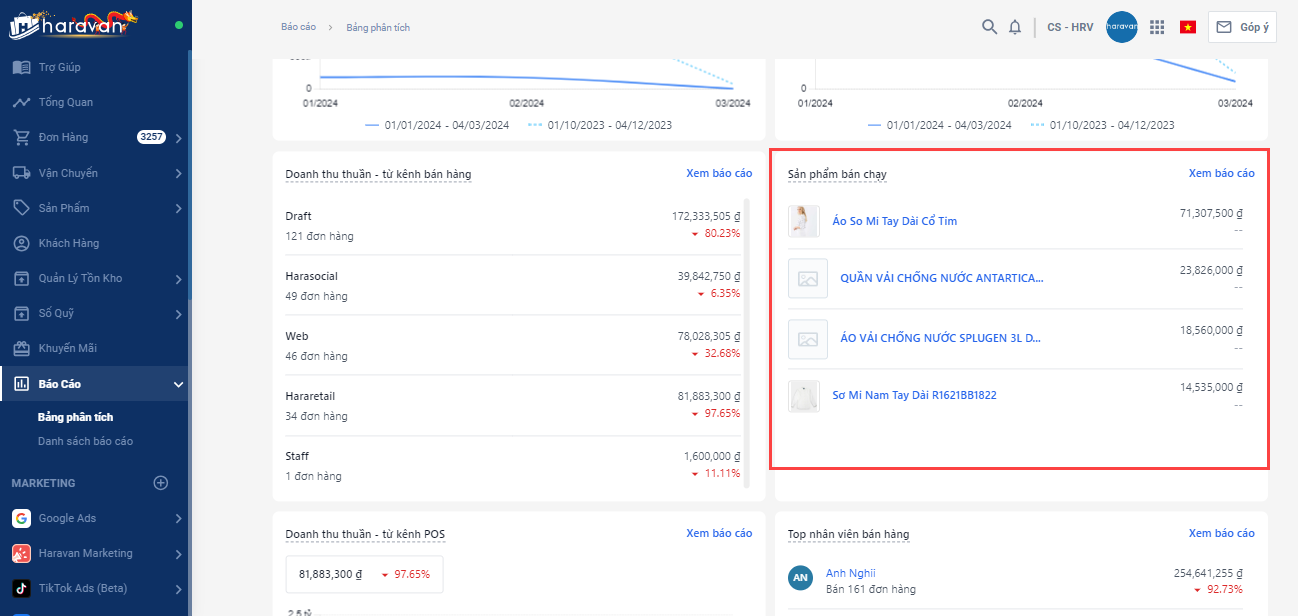Open the apps grid icon

[1157, 27]
